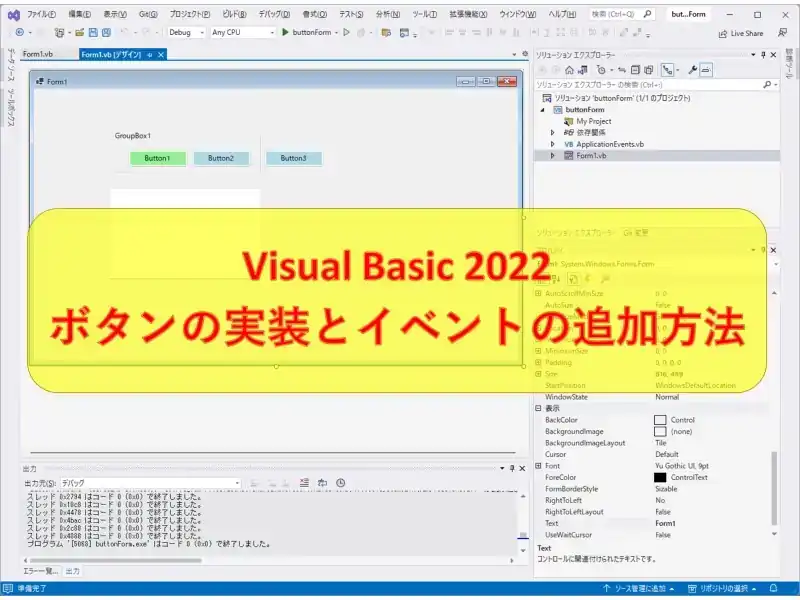Viewport: 800px width, 600px height.
Task: Save the current file with Save icon
Action: (x=93, y=33)
